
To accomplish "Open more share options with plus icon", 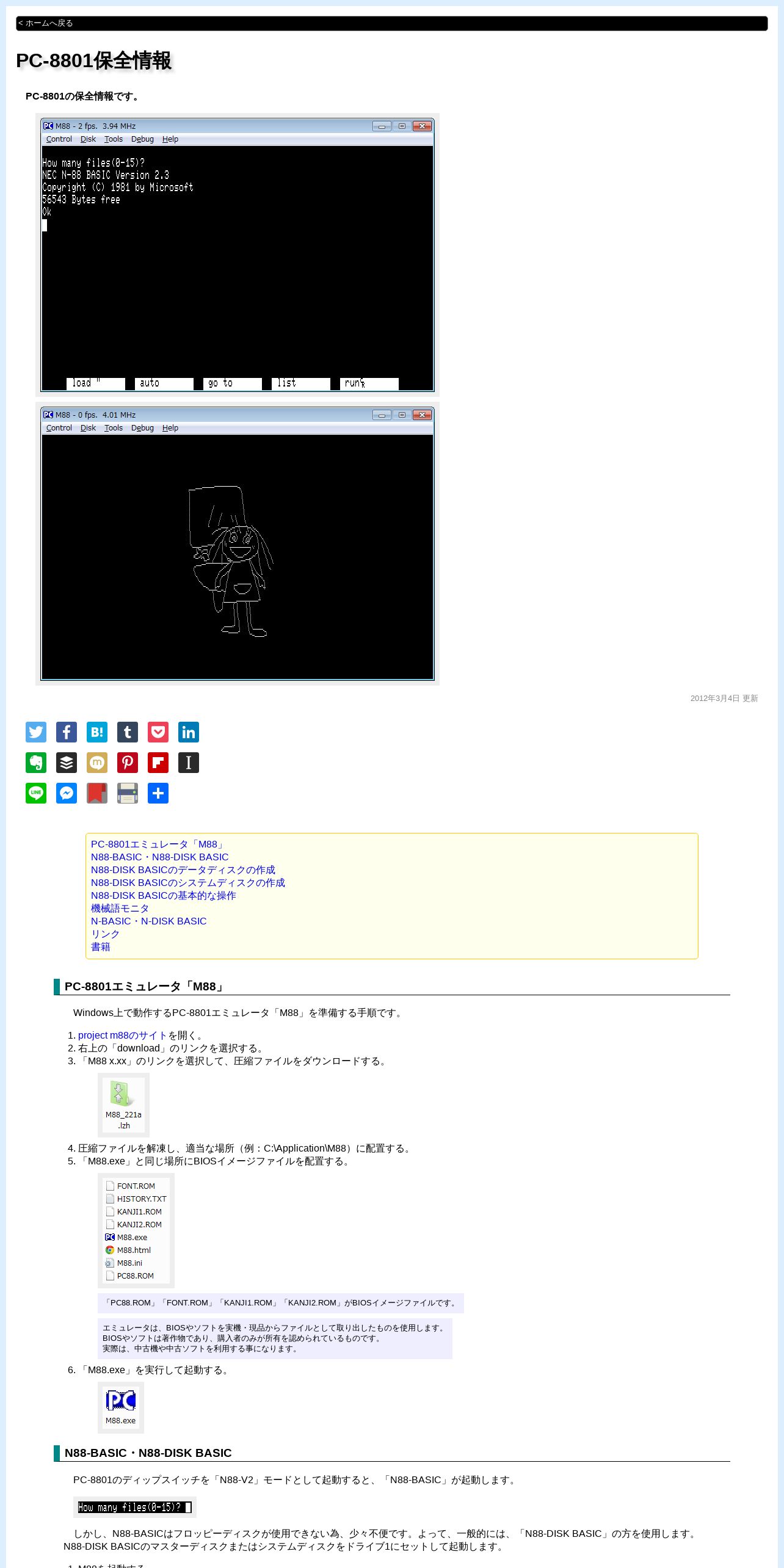I will (x=158, y=793).
